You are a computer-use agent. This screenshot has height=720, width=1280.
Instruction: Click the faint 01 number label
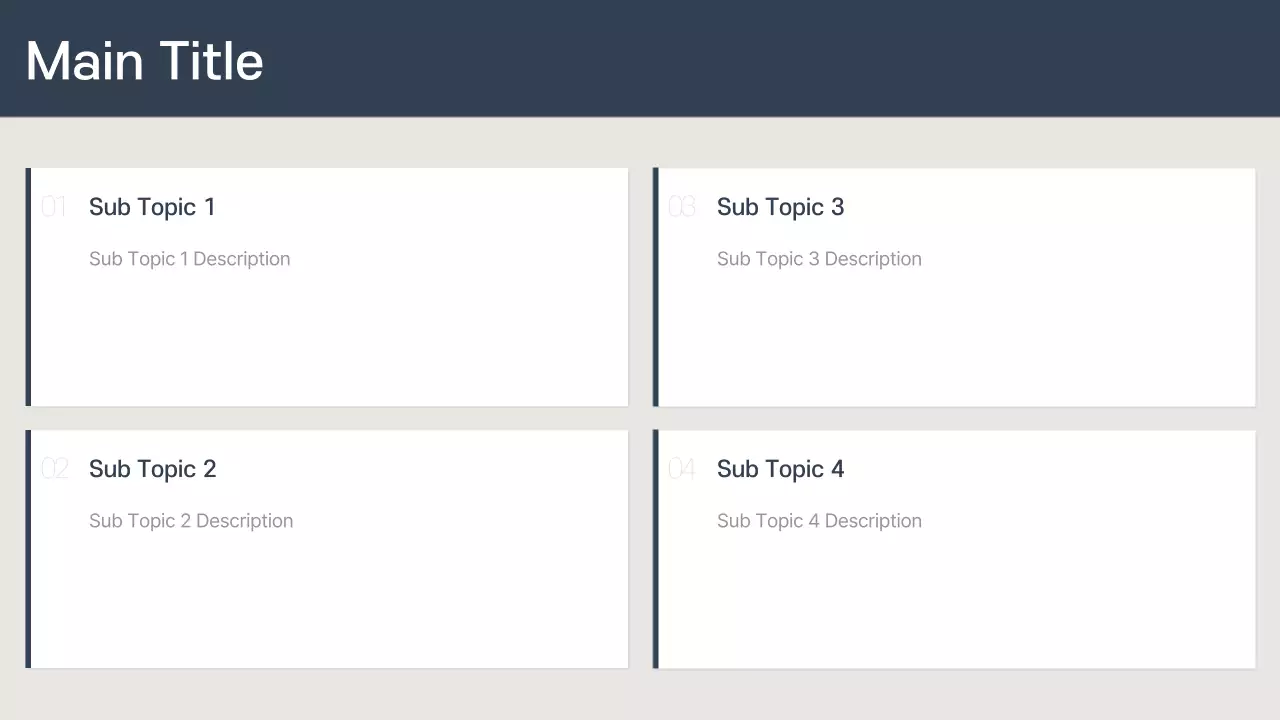pos(53,207)
